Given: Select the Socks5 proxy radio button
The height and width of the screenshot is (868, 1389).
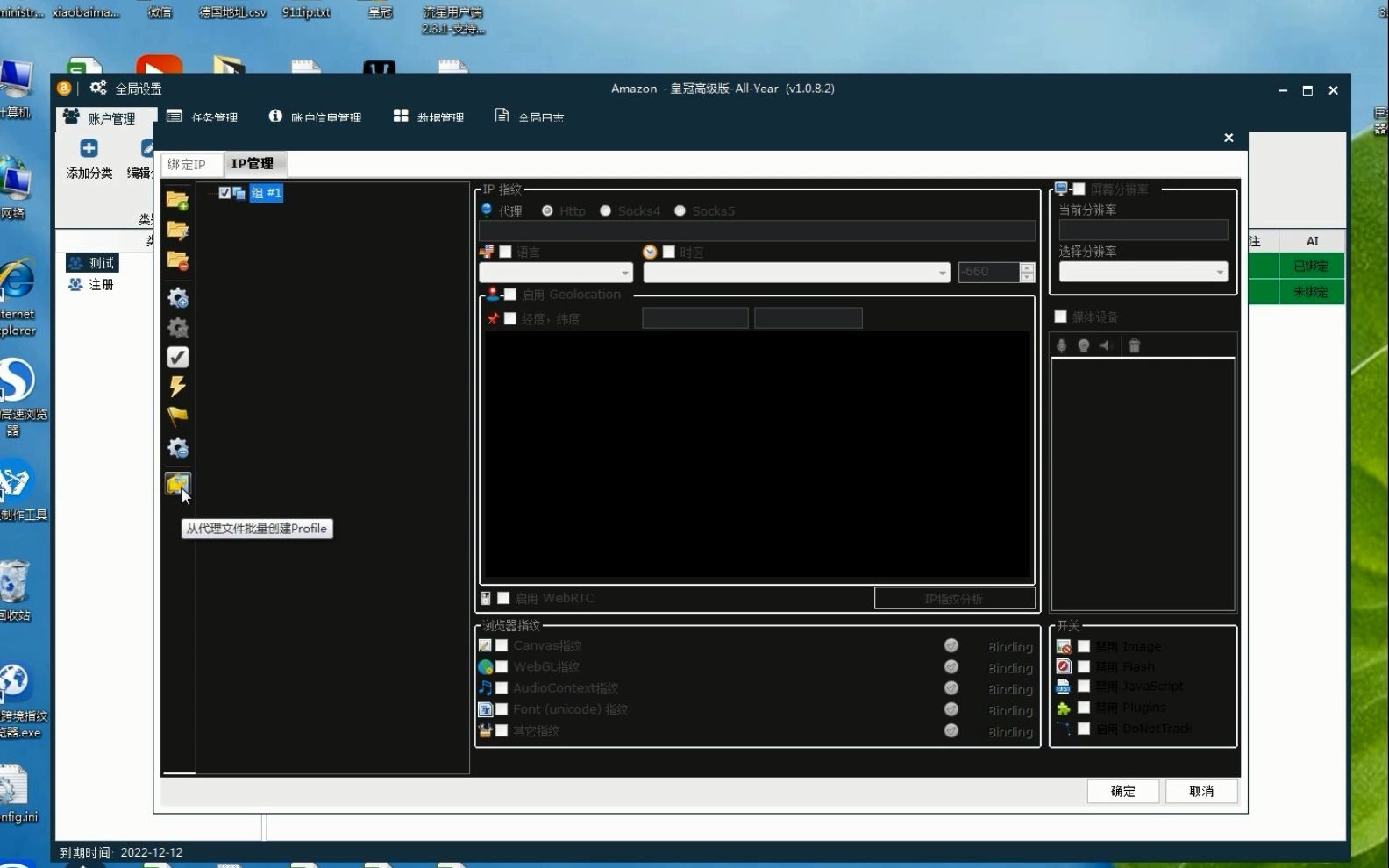Looking at the screenshot, I should (x=680, y=211).
